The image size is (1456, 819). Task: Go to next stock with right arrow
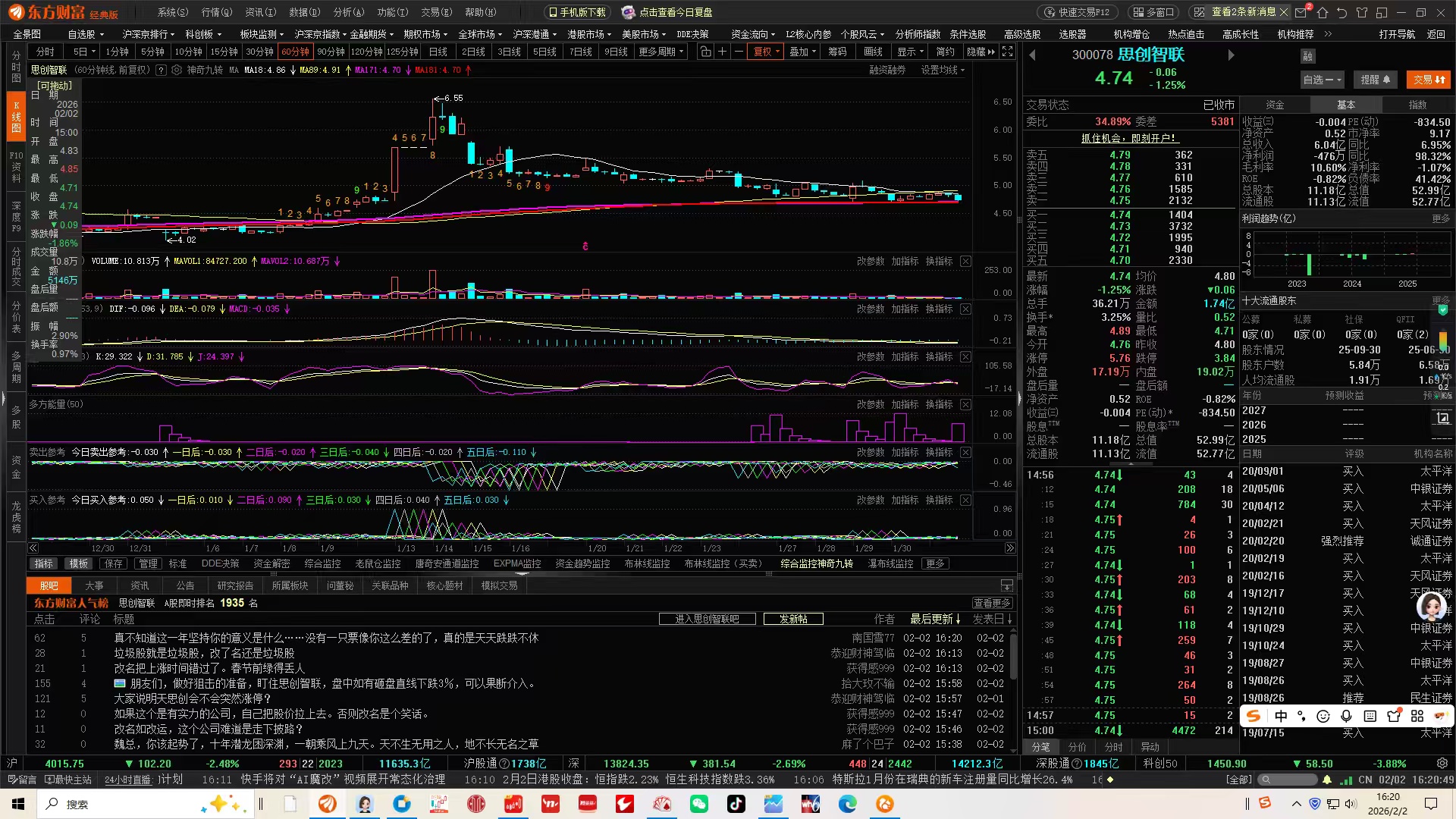pyautogui.click(x=1231, y=55)
